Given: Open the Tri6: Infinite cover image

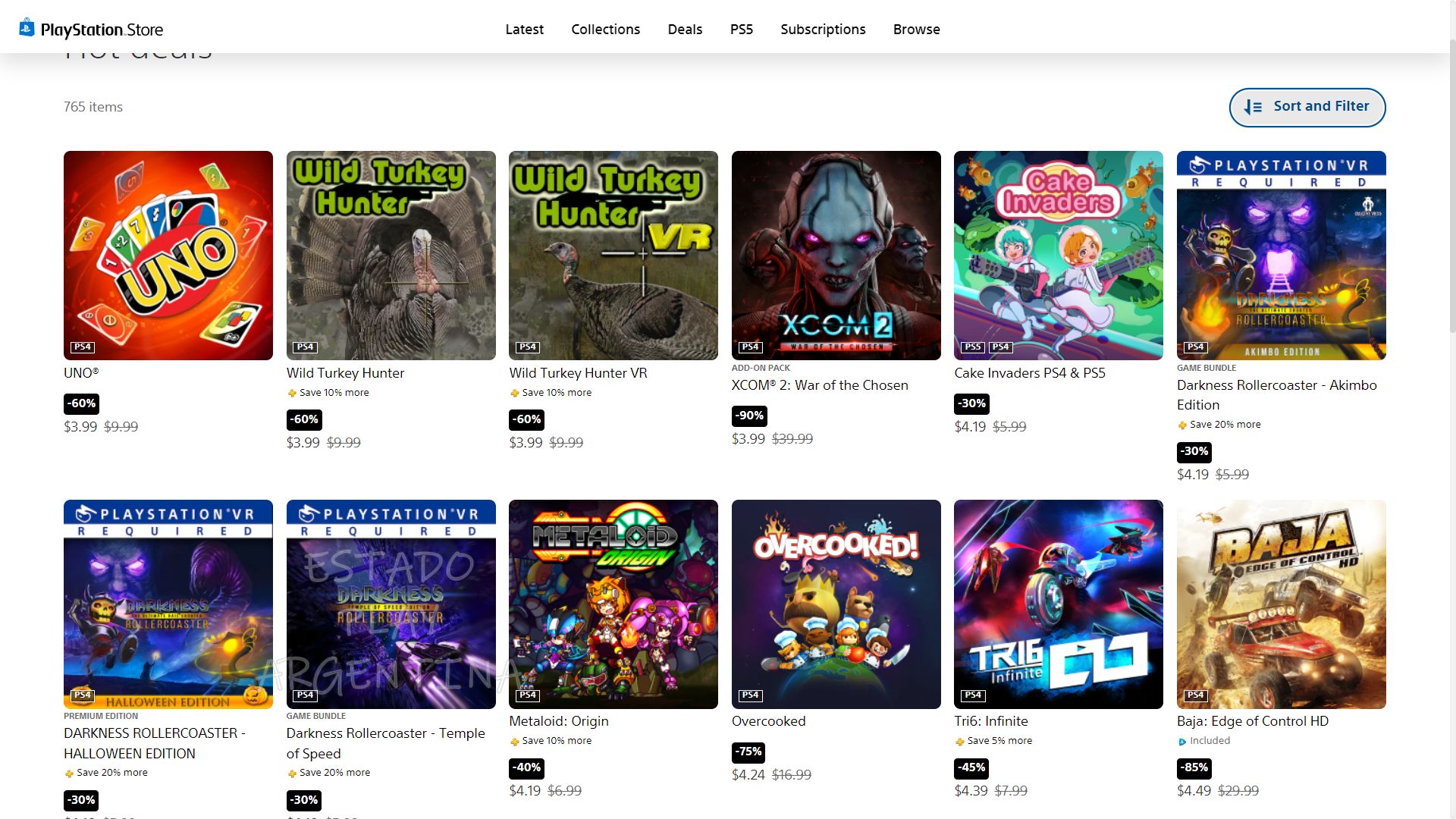Looking at the screenshot, I should (1058, 604).
